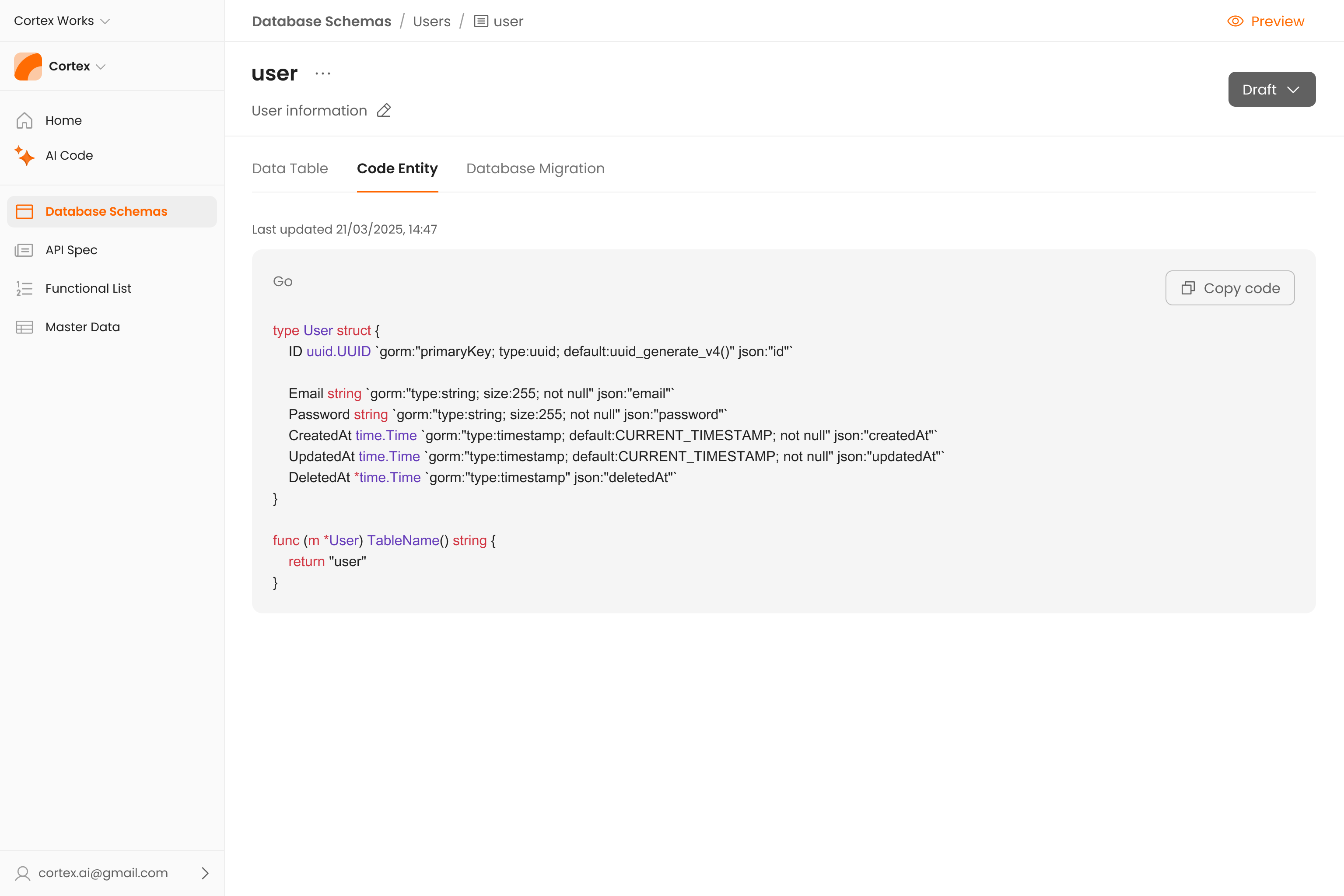Expand the cortex.ai@gmail.com account chevron
This screenshot has width=1344, height=896.
pyautogui.click(x=205, y=872)
